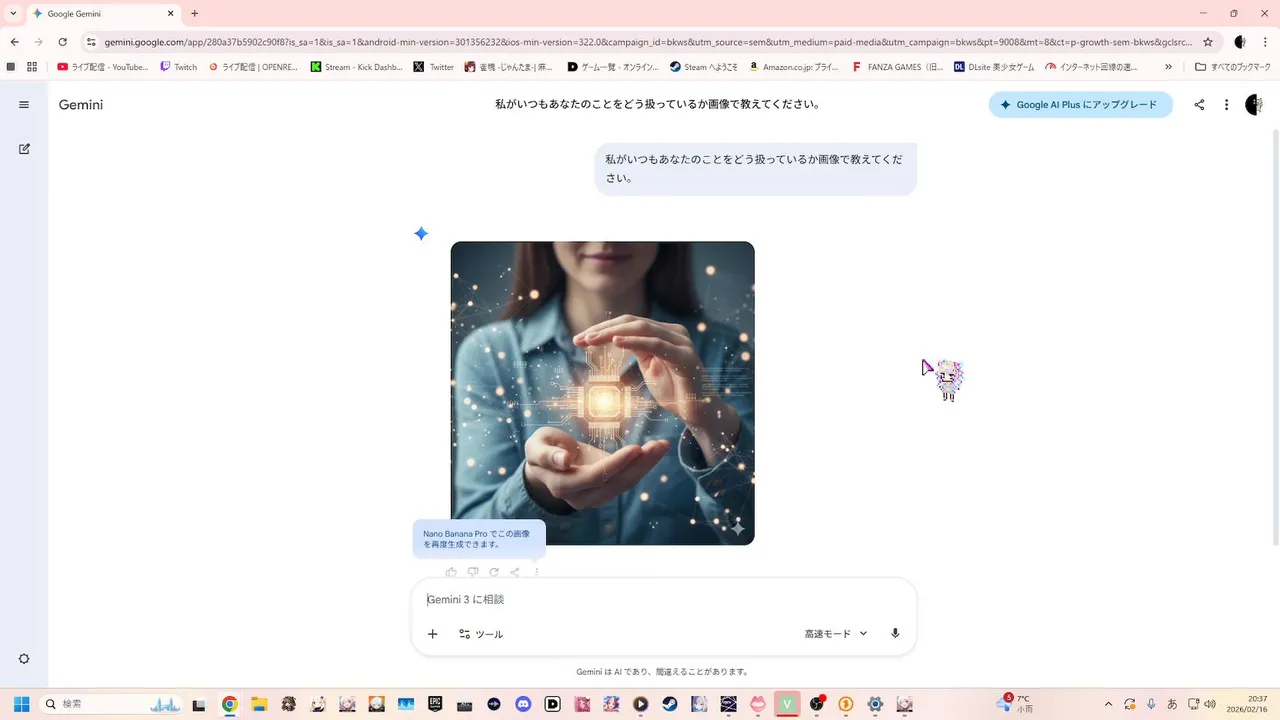Open the ライブ配信 - YouTube bookmark

[103, 67]
